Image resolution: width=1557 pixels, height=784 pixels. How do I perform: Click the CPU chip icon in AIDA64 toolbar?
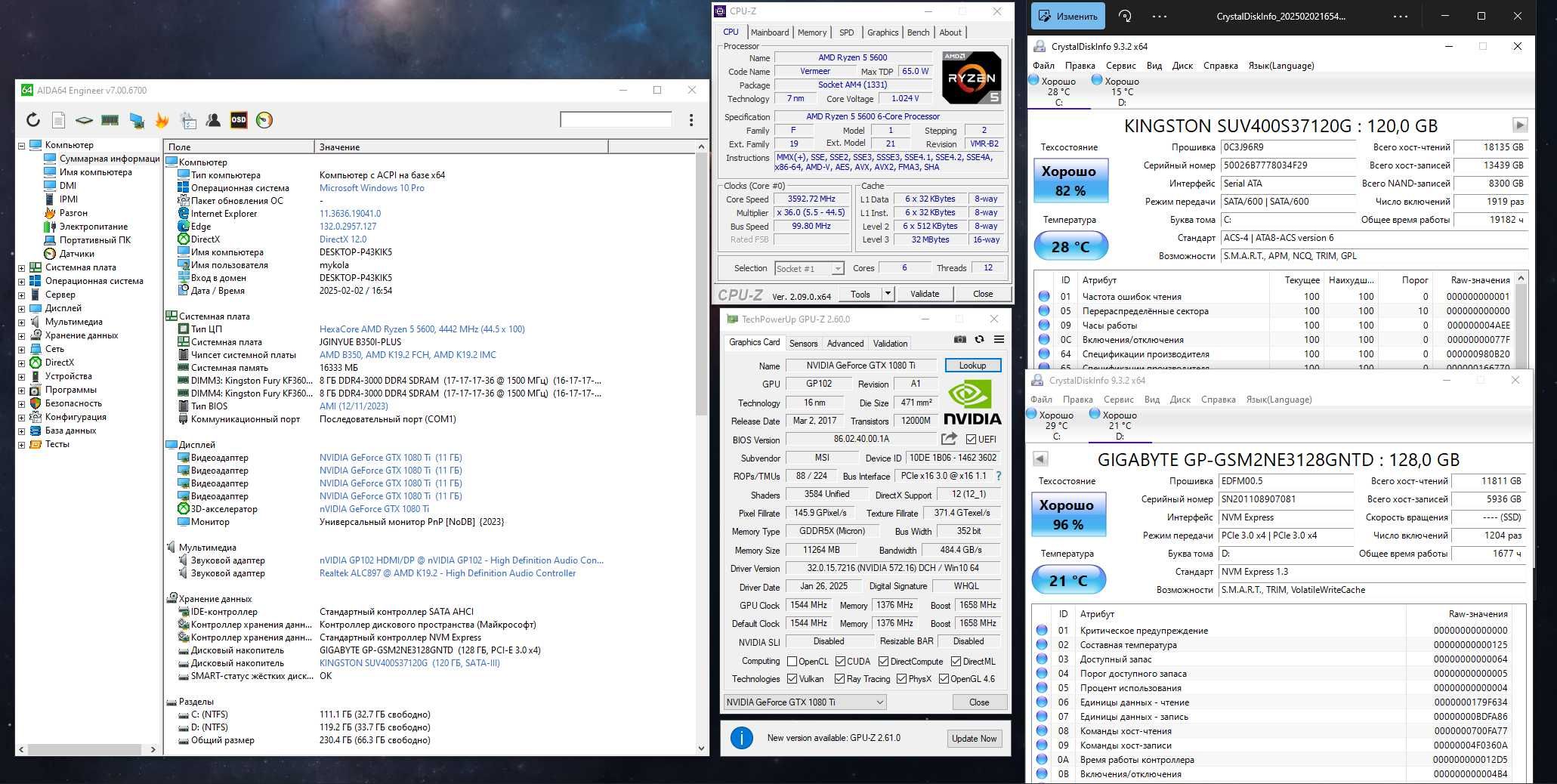(x=85, y=120)
